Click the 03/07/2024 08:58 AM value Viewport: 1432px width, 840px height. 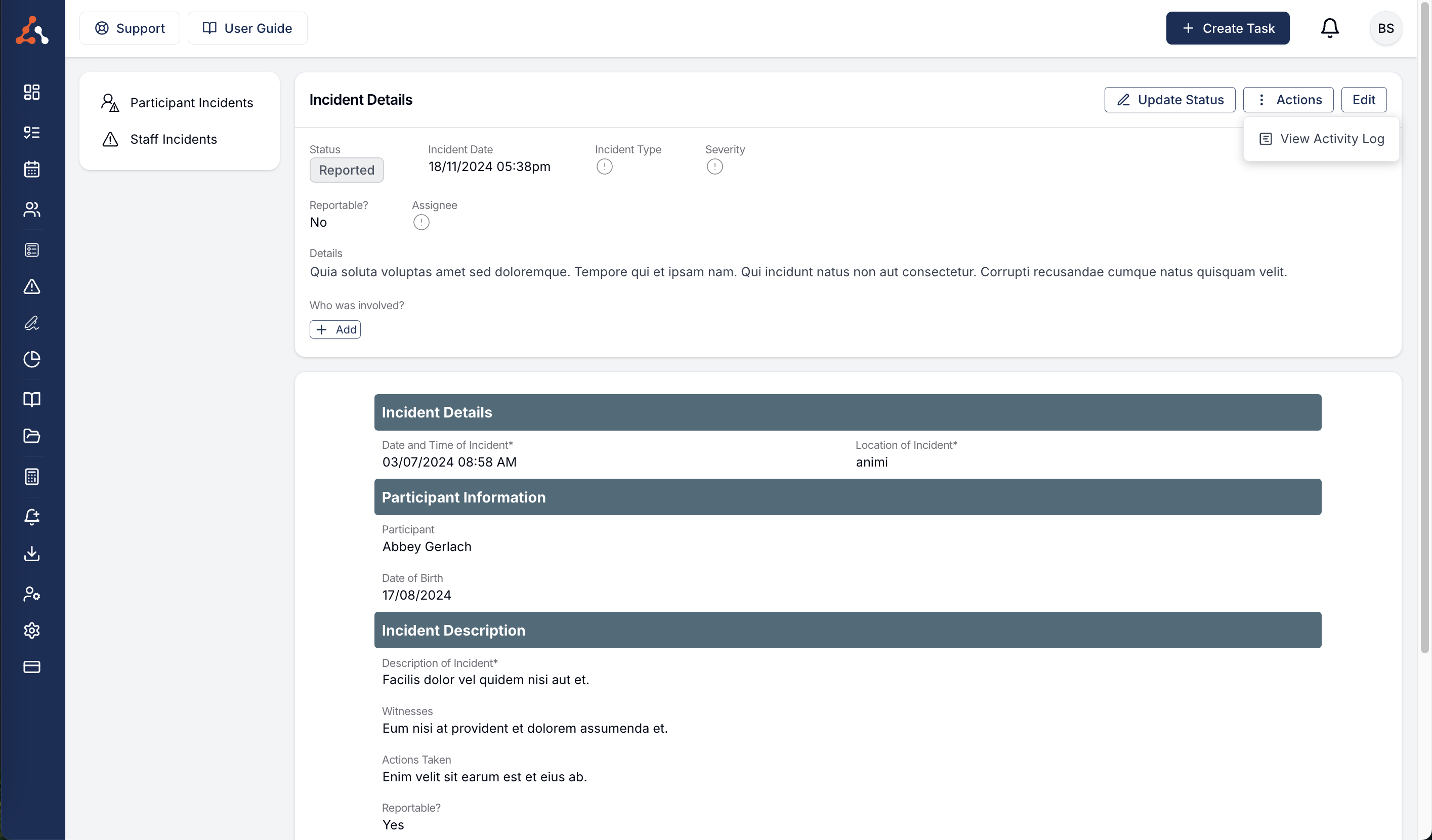[449, 462]
